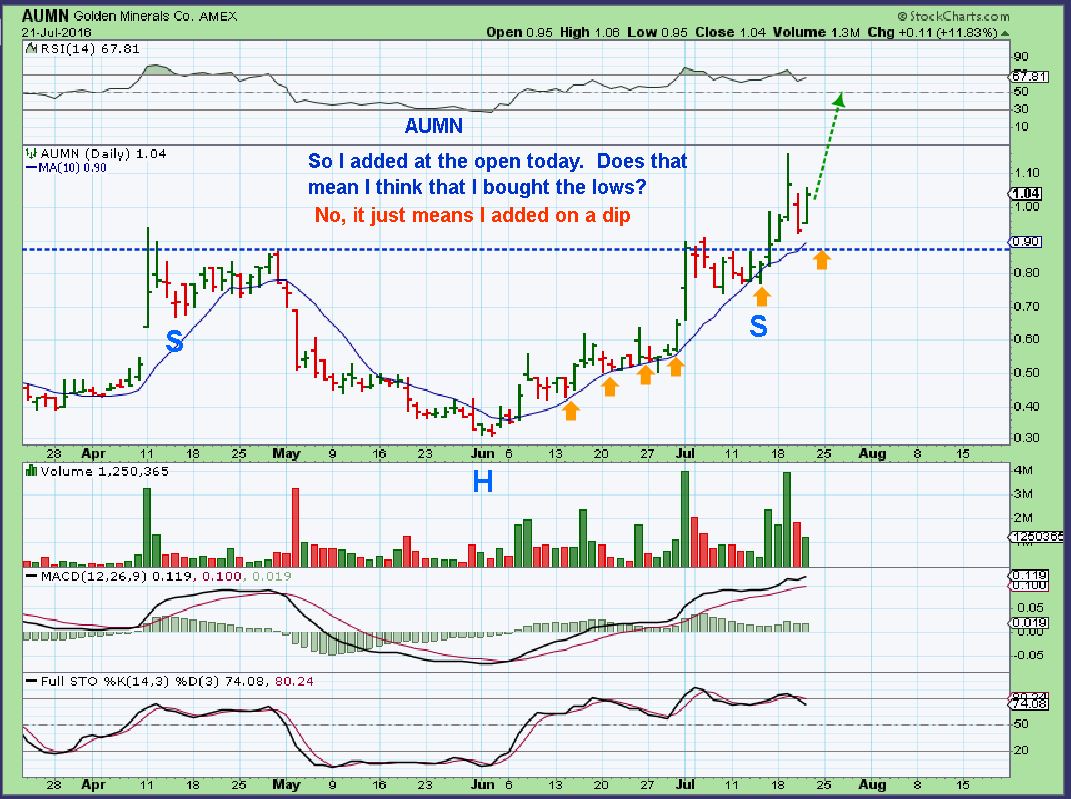Click the Jul label under the price chart
Viewport: 1071px width, 799px height.
point(686,453)
